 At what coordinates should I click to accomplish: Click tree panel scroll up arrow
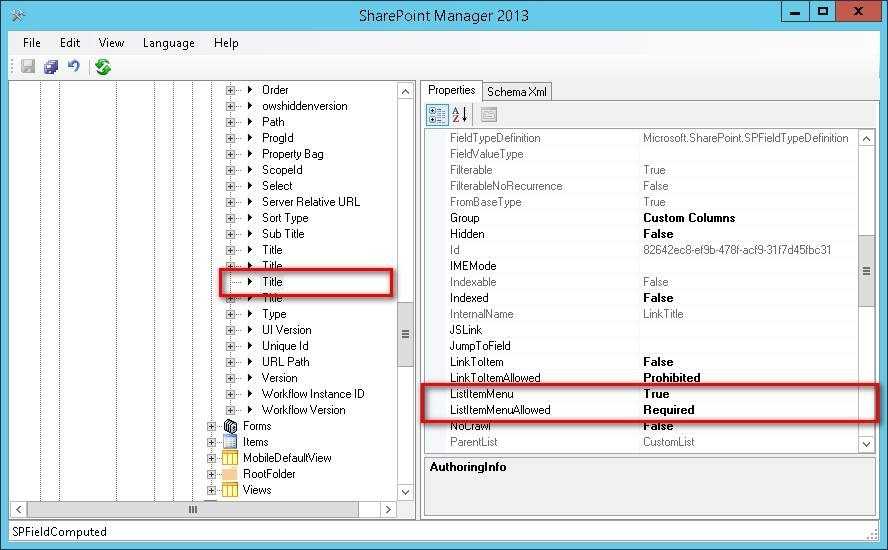(405, 91)
